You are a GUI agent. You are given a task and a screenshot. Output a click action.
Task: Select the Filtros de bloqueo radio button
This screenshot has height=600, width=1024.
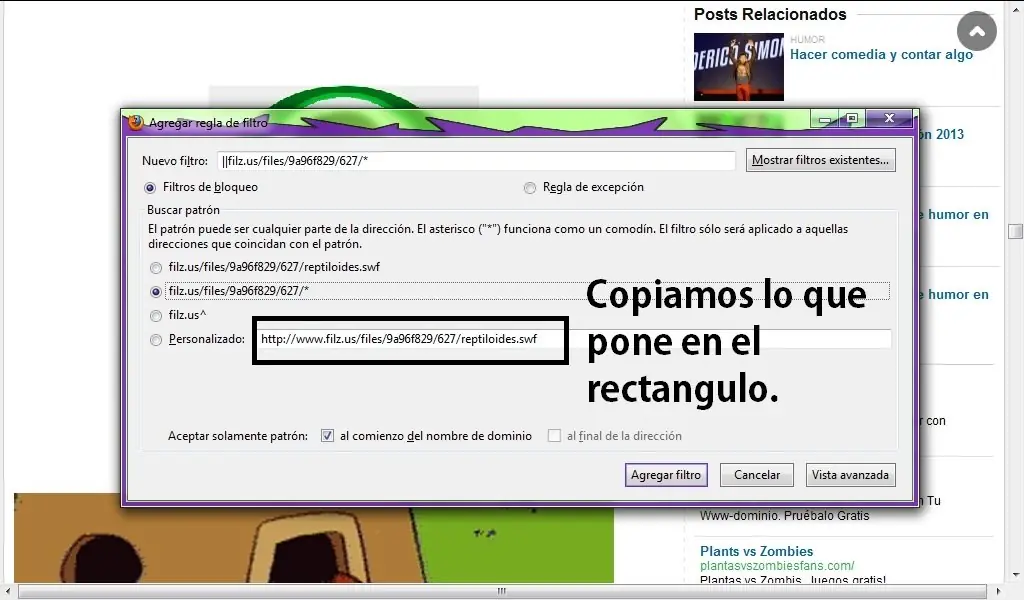150,188
